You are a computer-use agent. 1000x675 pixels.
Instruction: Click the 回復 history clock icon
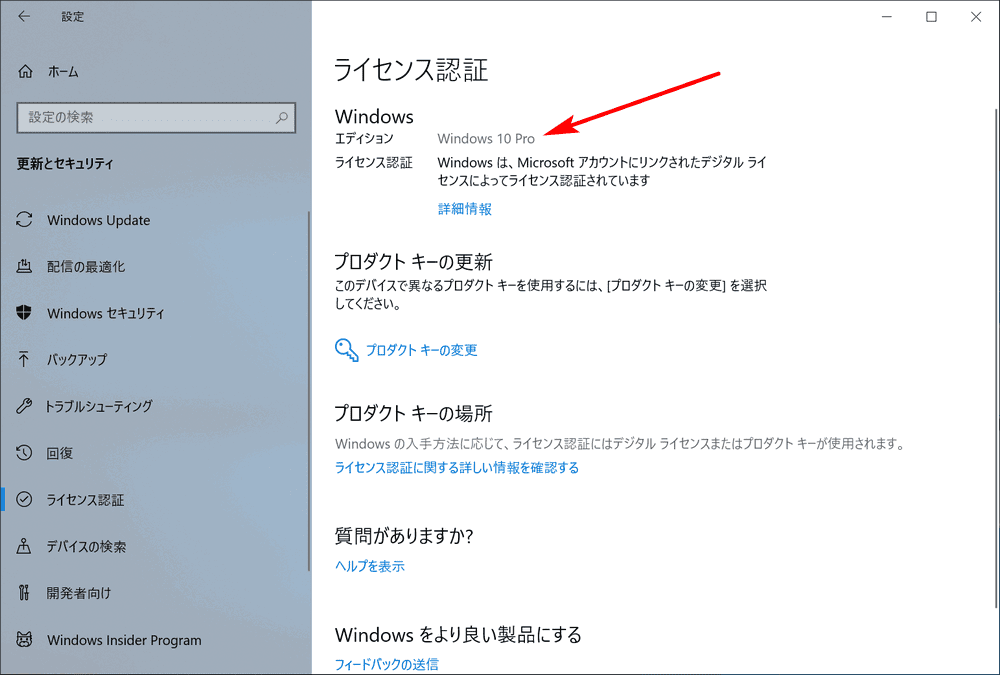click(24, 452)
